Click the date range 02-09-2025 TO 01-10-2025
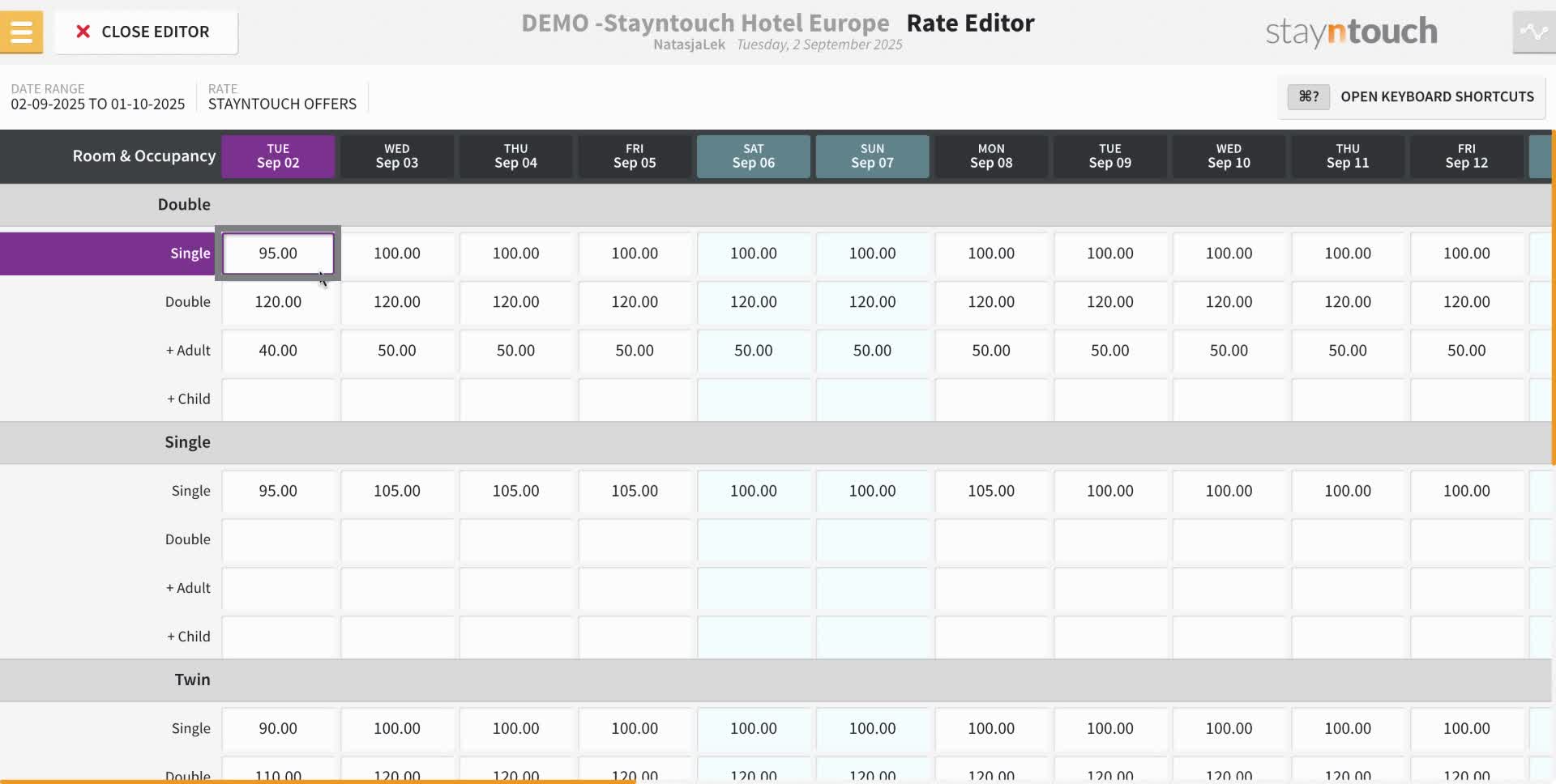The height and width of the screenshot is (784, 1556). tap(97, 104)
